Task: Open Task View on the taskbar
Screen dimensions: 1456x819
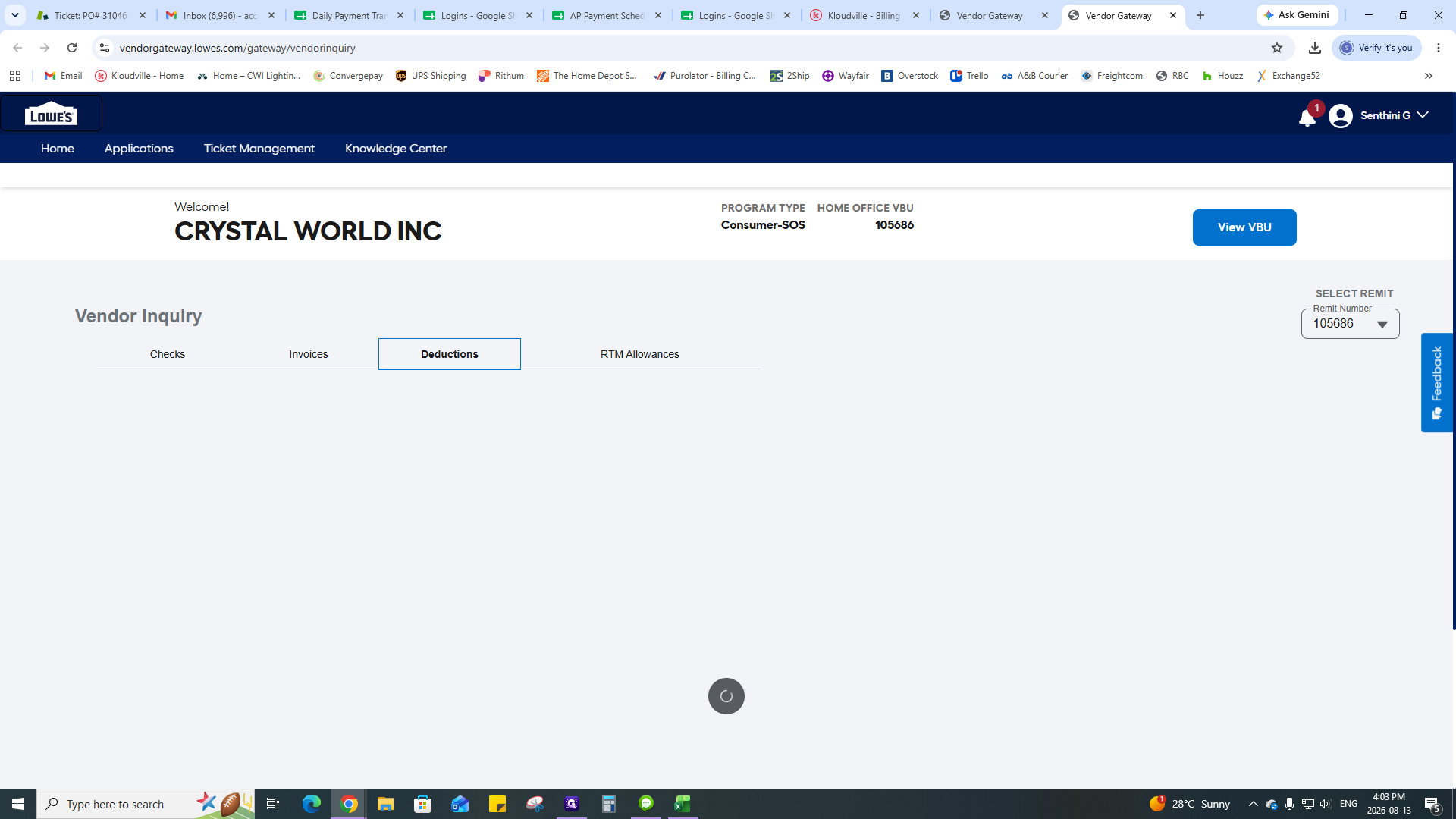Action: tap(273, 804)
